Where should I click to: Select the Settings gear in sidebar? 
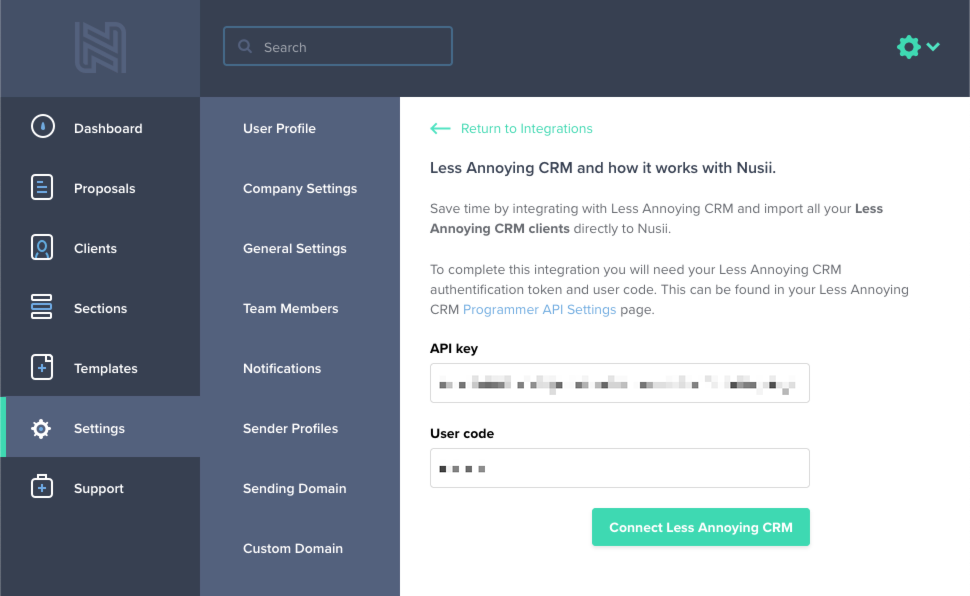click(x=41, y=429)
